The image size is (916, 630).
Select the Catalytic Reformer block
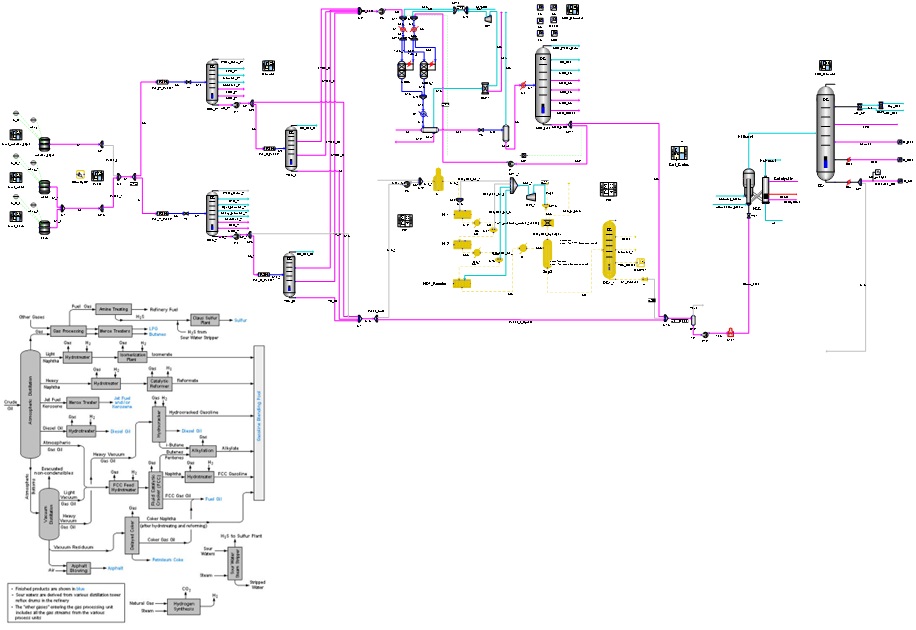159,382
